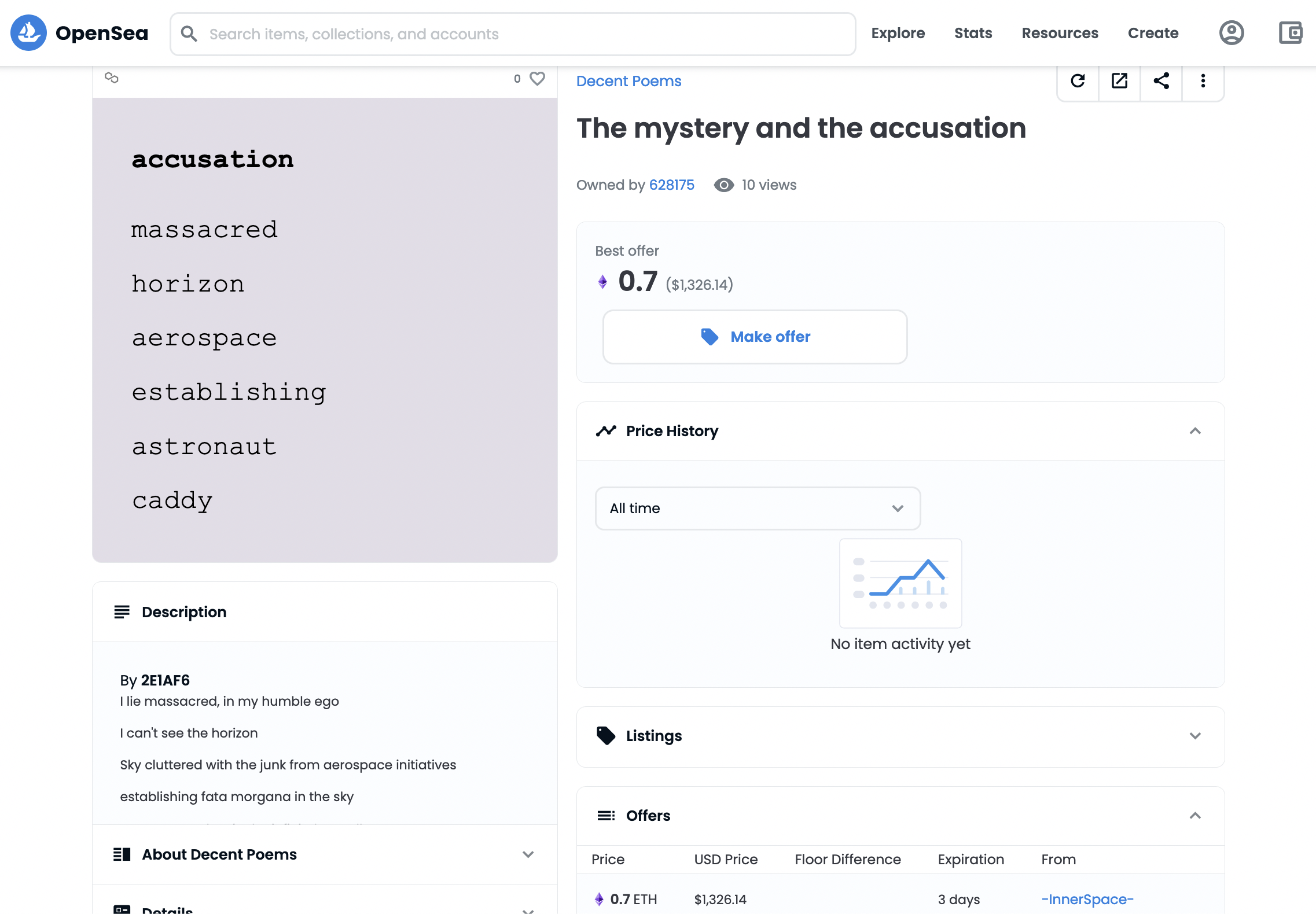Click the chain link icon above poem image
1316x914 pixels.
pos(112,78)
